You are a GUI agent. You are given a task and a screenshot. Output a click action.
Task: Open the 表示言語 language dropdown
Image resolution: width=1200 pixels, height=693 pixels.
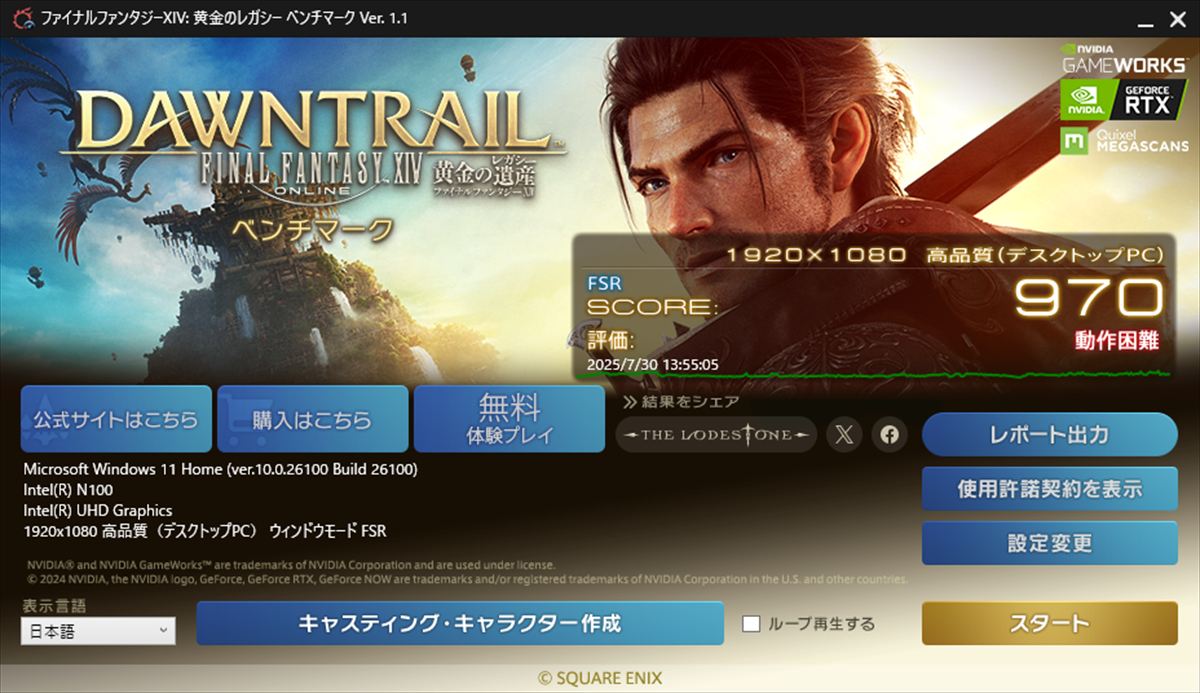point(98,631)
